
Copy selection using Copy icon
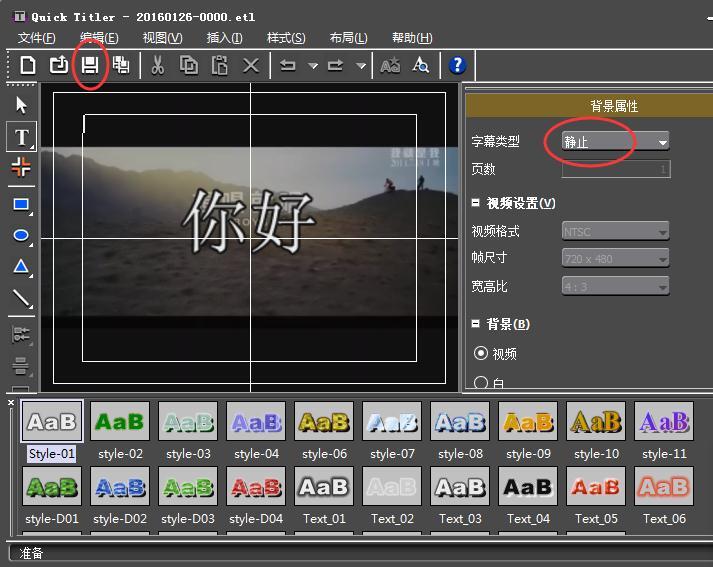tap(188, 65)
